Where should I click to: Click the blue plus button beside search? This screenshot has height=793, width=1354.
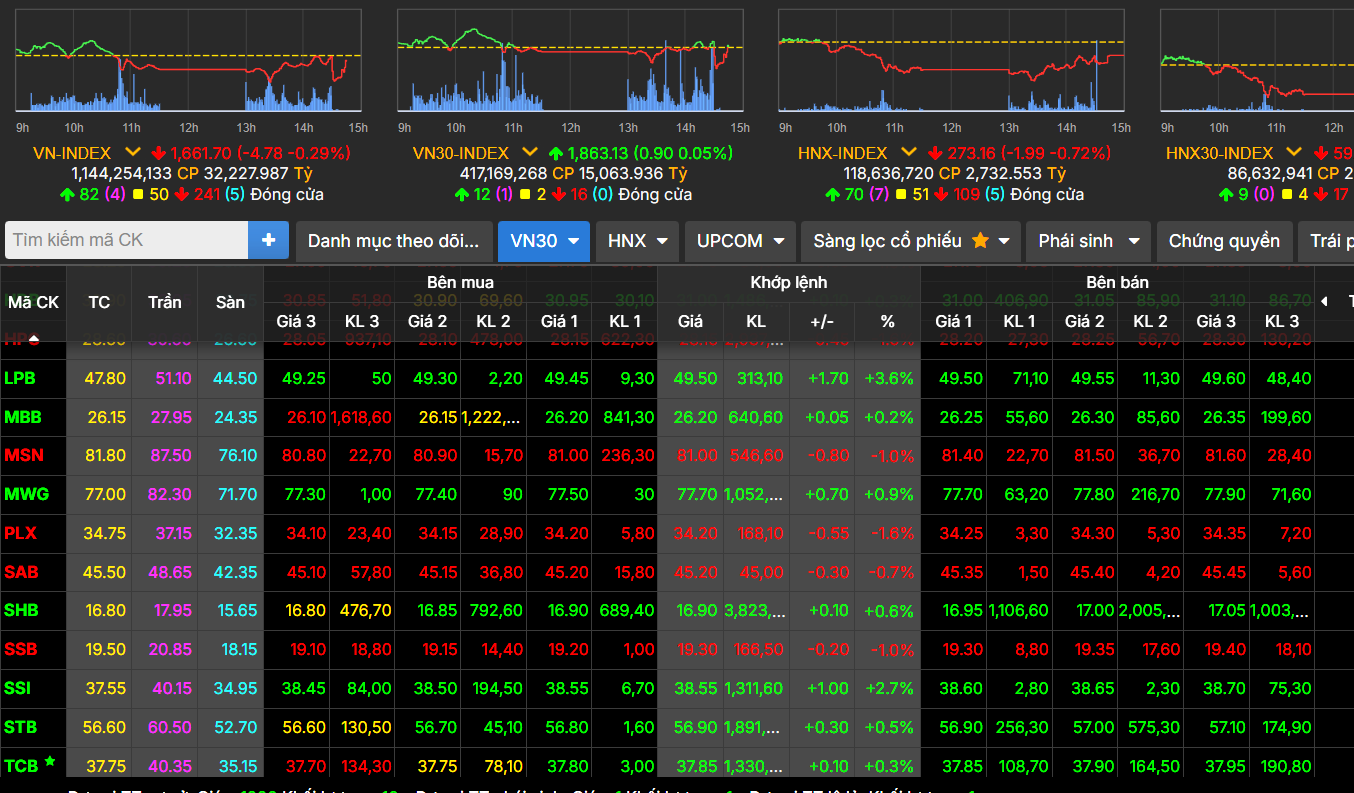[268, 241]
